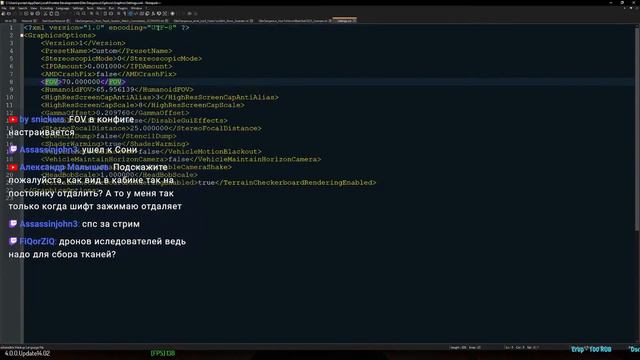The width and height of the screenshot is (640, 360).
Task: Click the Replace toolbar icon
Action: pos(84,13)
